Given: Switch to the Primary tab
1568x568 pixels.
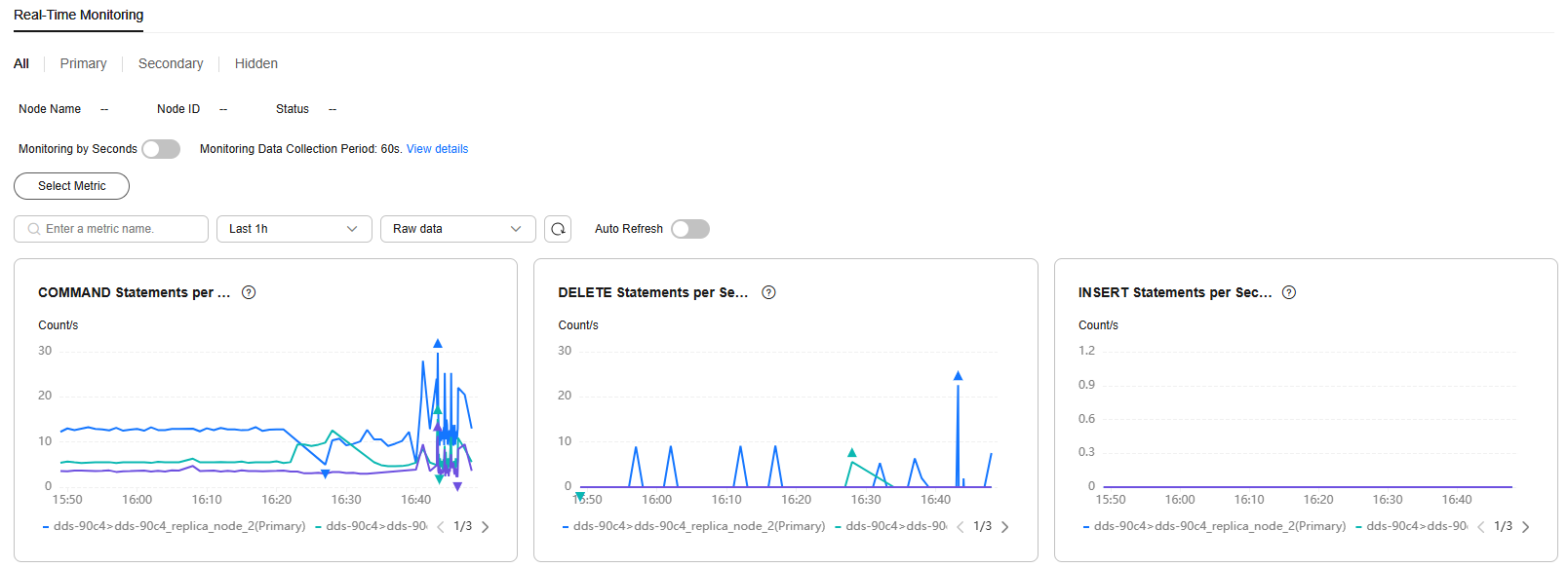Looking at the screenshot, I should point(84,63).
